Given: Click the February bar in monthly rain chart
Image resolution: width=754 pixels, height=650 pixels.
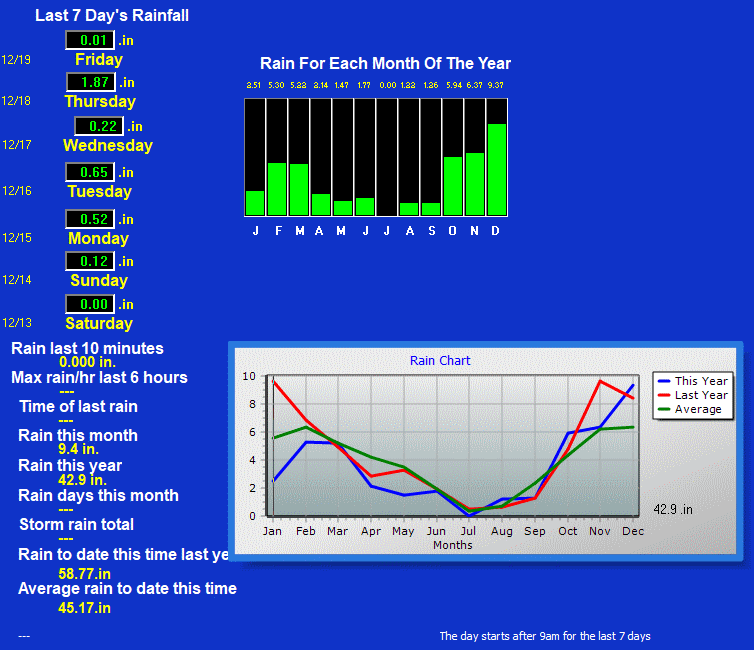Looking at the screenshot, I should coord(277,188).
